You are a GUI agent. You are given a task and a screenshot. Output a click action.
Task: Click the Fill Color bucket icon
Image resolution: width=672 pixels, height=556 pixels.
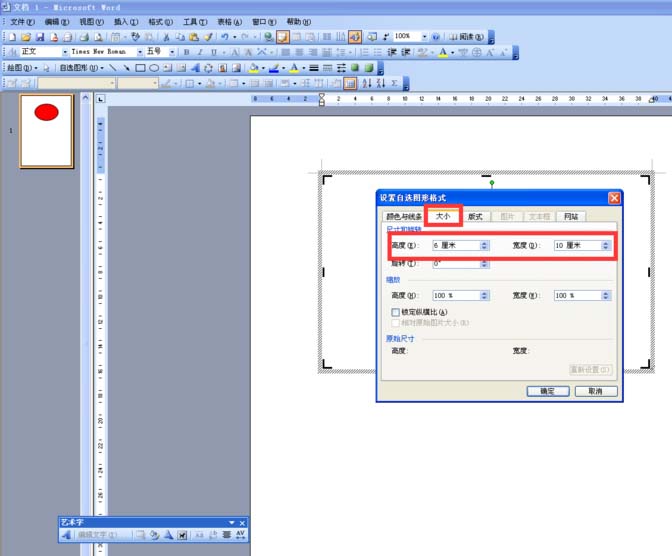254,68
